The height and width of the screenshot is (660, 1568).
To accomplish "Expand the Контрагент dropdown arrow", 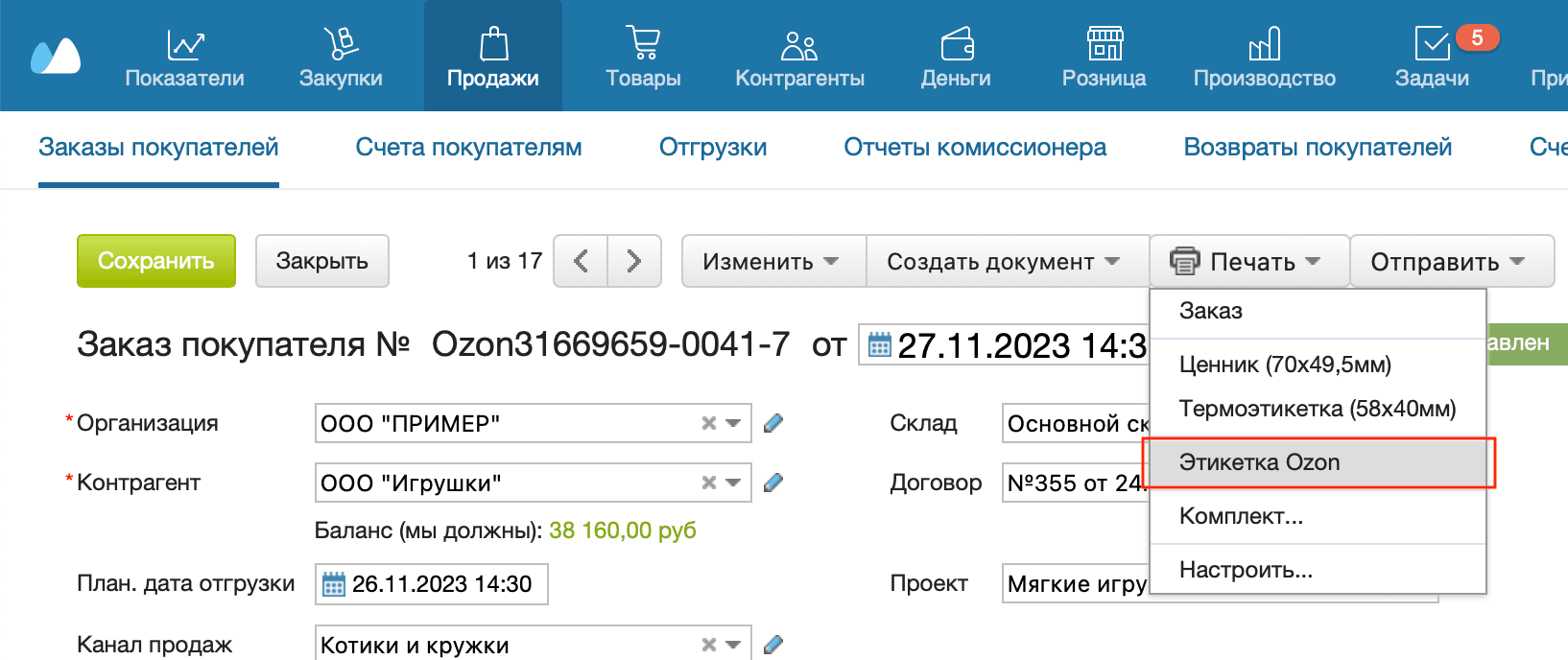I will [733, 483].
